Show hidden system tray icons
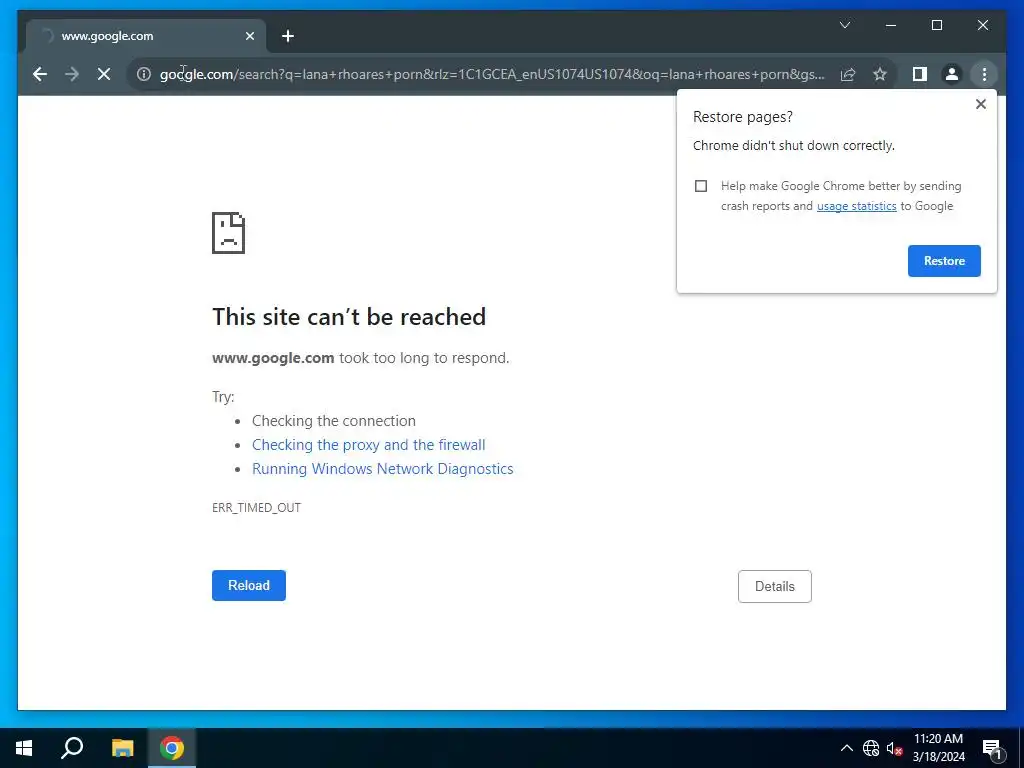 (846, 748)
